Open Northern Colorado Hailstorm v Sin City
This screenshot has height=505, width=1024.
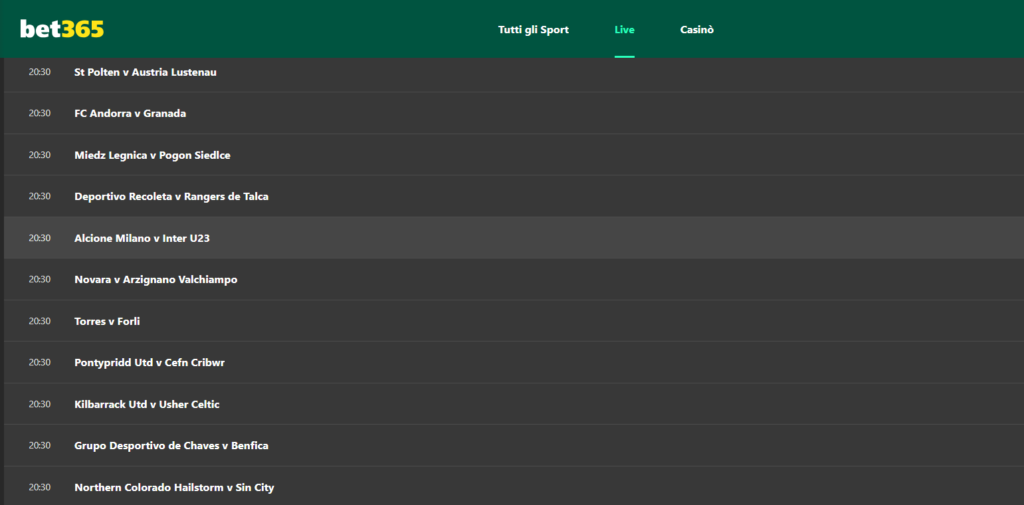[x=174, y=487]
